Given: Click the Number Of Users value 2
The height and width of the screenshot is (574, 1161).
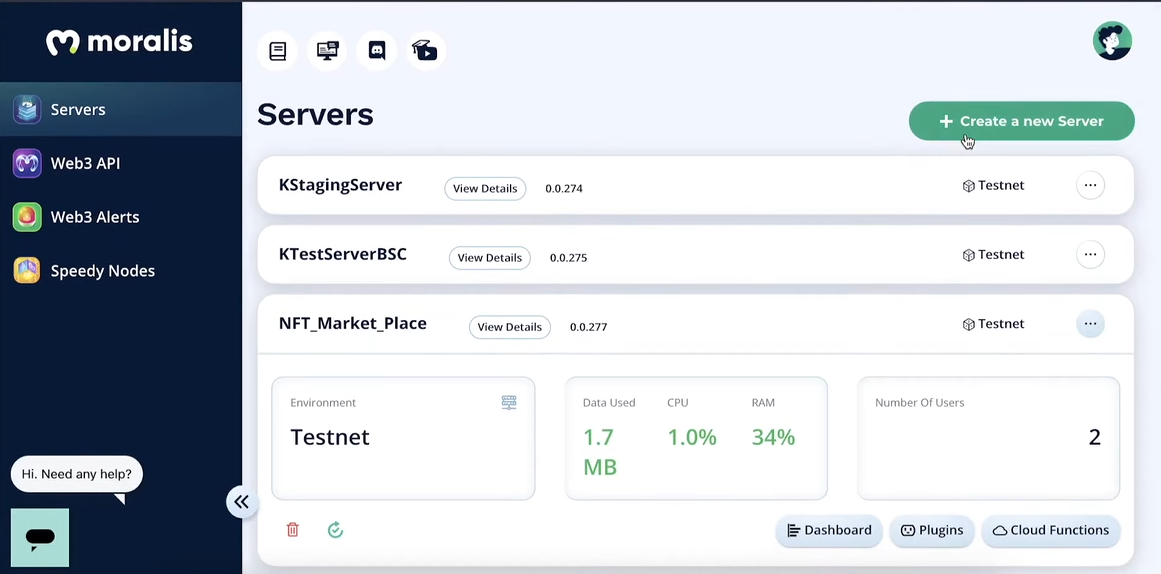Looking at the screenshot, I should 1094,437.
